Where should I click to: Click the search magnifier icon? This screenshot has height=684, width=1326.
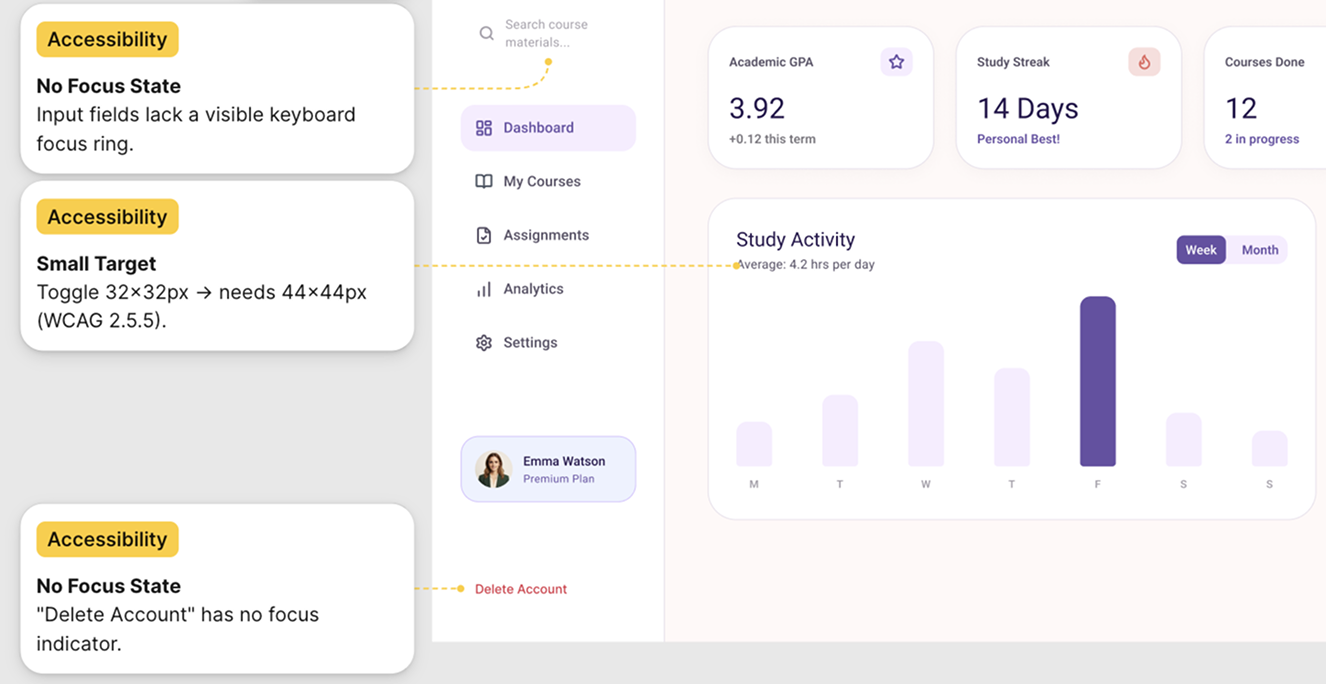(x=486, y=34)
